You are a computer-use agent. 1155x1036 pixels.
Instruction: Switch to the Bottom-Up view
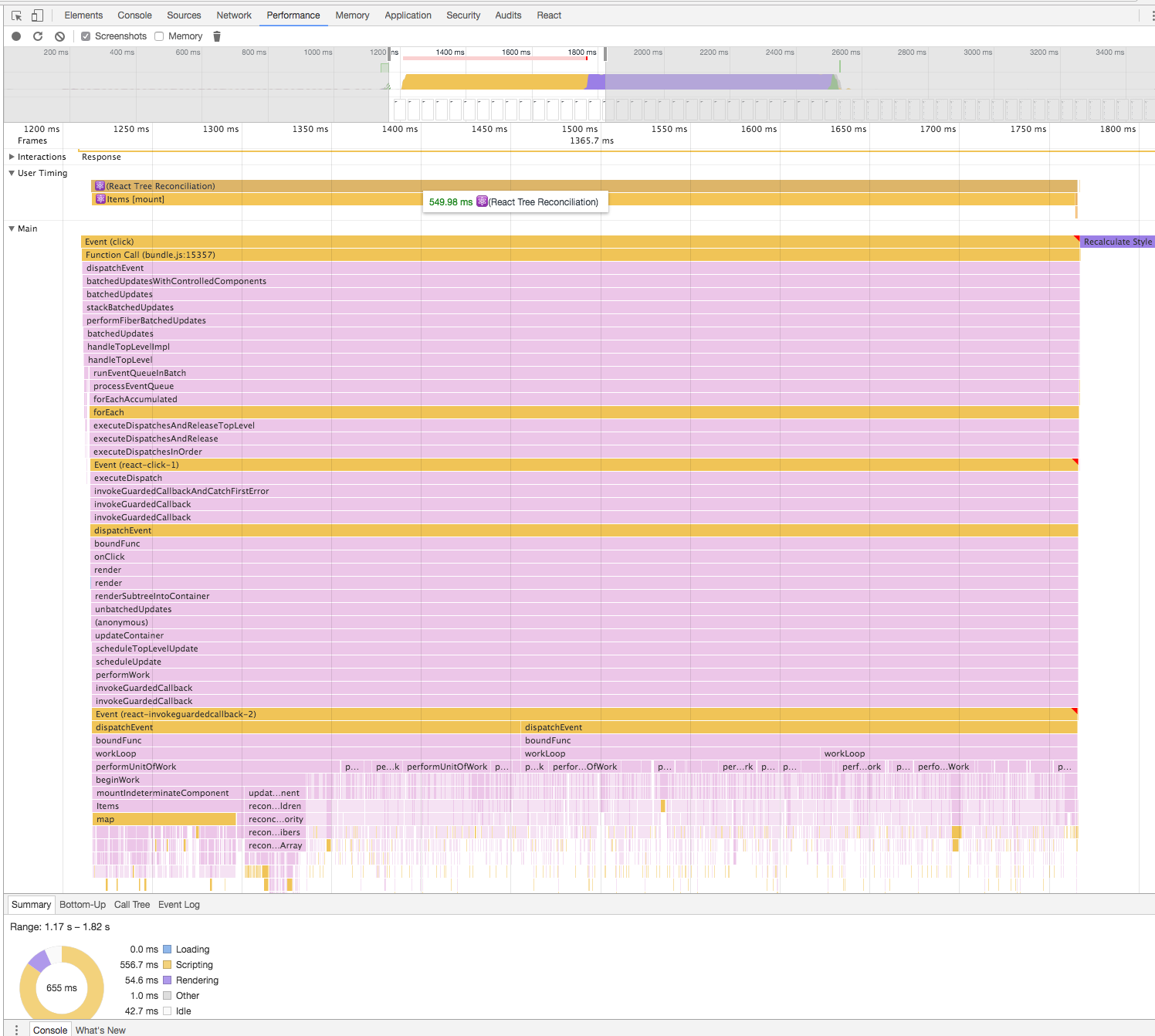[x=83, y=904]
